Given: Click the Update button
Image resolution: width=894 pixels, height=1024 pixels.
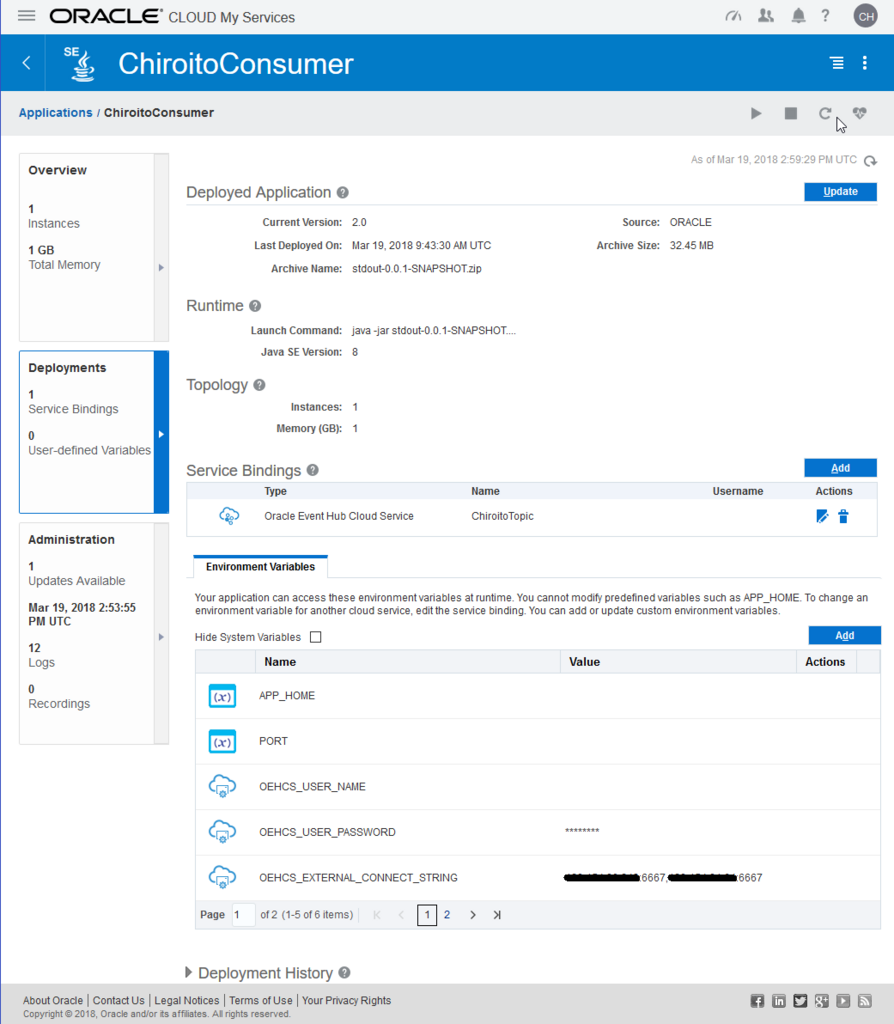Looking at the screenshot, I should (840, 191).
